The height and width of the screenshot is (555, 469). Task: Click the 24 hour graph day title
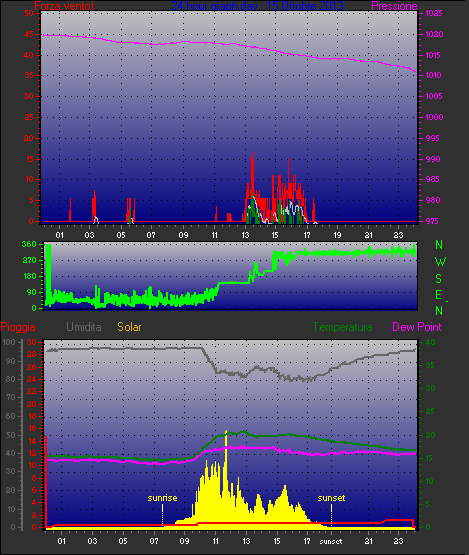pos(257,6)
